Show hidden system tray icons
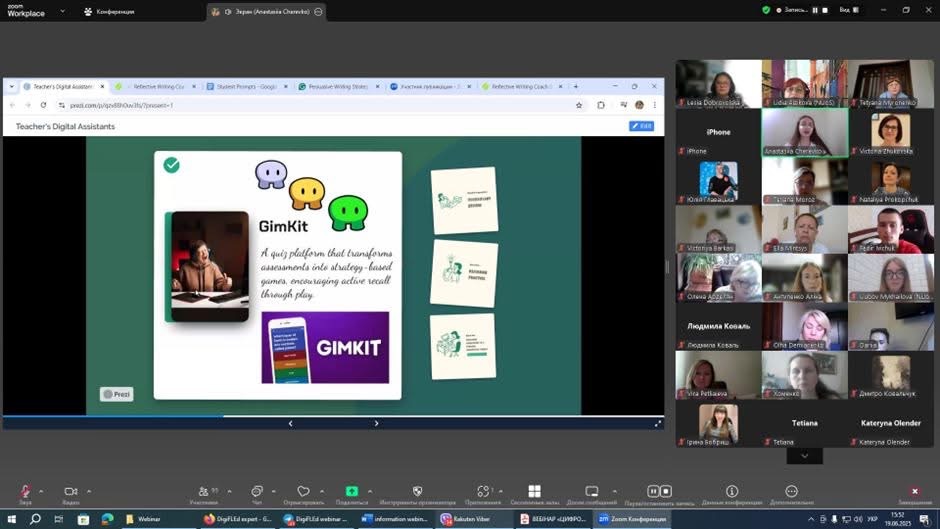Screen dimensions: 940x529 point(811,519)
